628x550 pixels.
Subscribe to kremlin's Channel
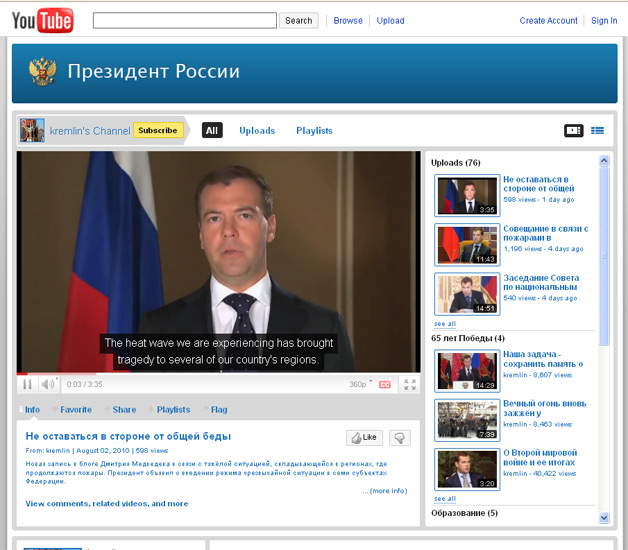[x=158, y=130]
